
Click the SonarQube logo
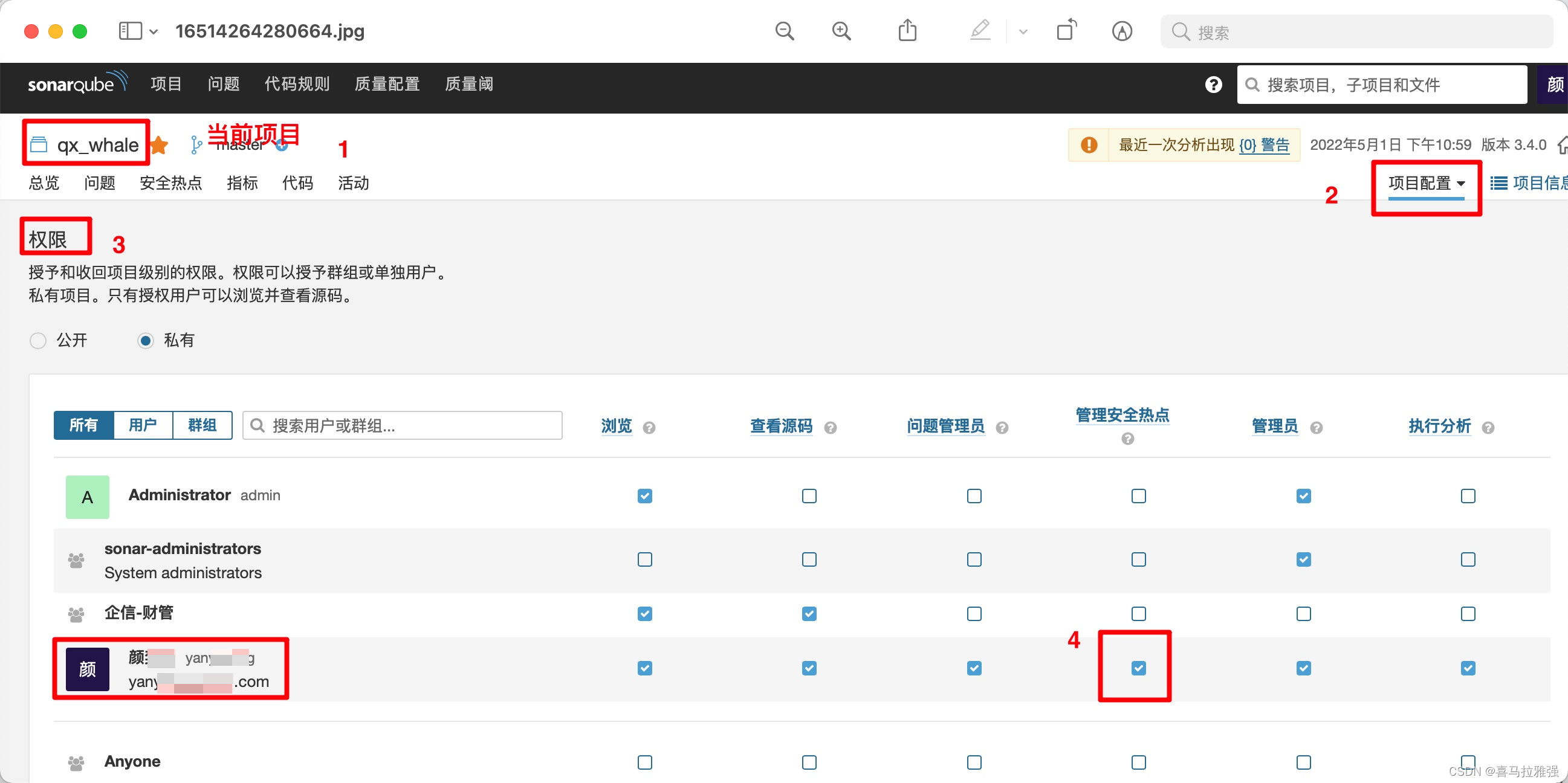[78, 83]
